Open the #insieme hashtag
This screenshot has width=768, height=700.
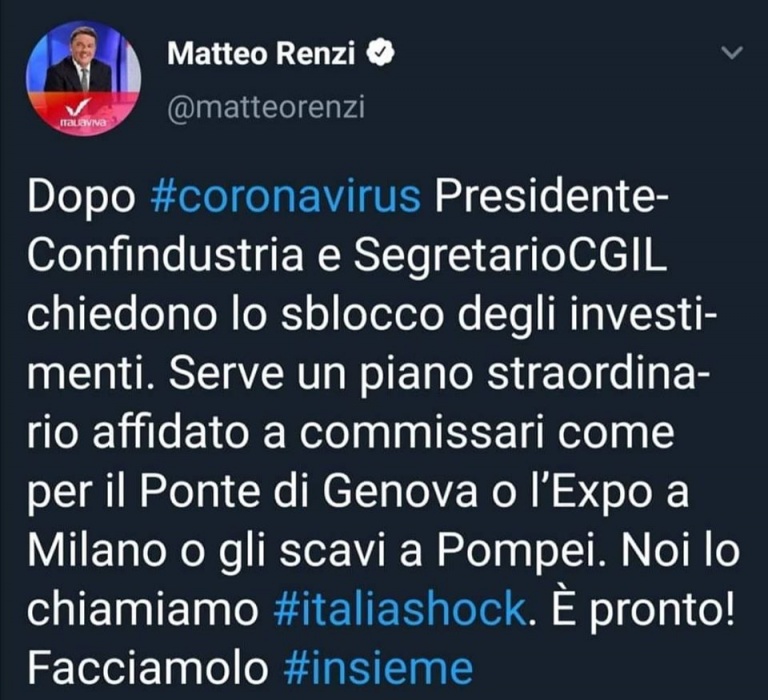coord(378,668)
